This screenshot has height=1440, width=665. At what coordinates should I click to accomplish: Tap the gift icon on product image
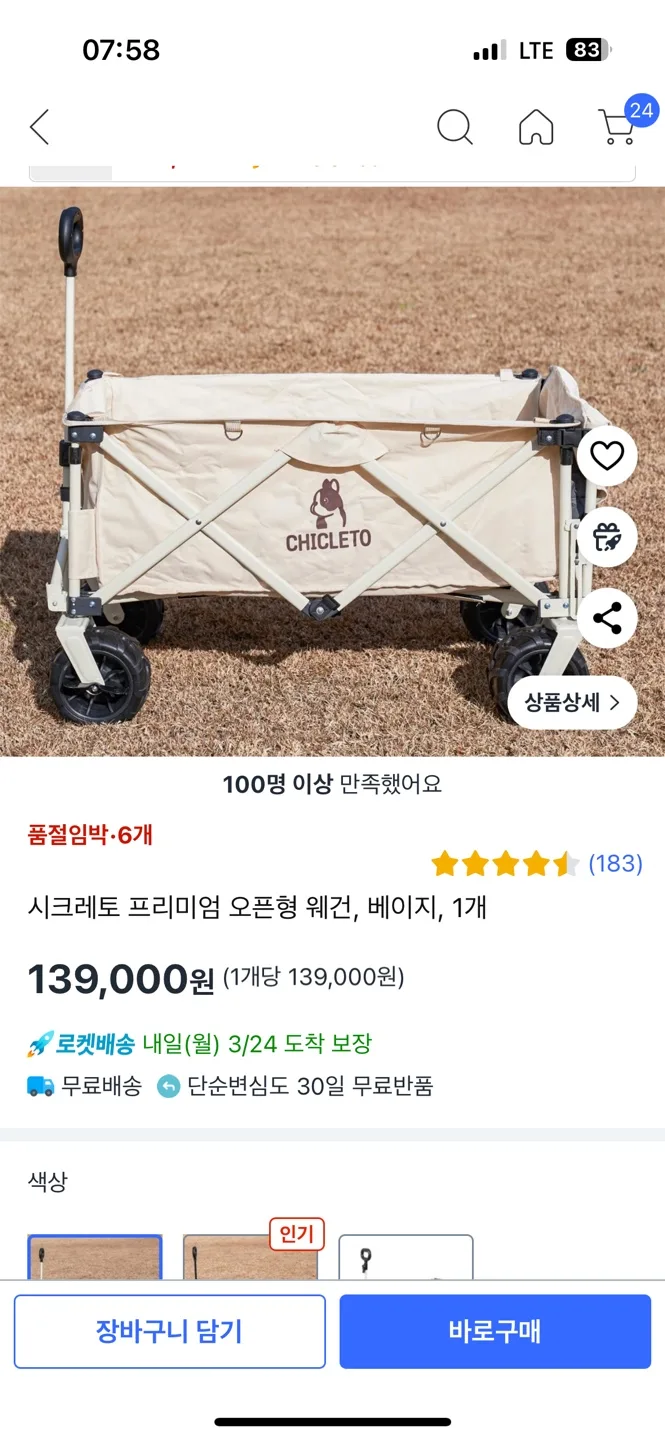607,537
